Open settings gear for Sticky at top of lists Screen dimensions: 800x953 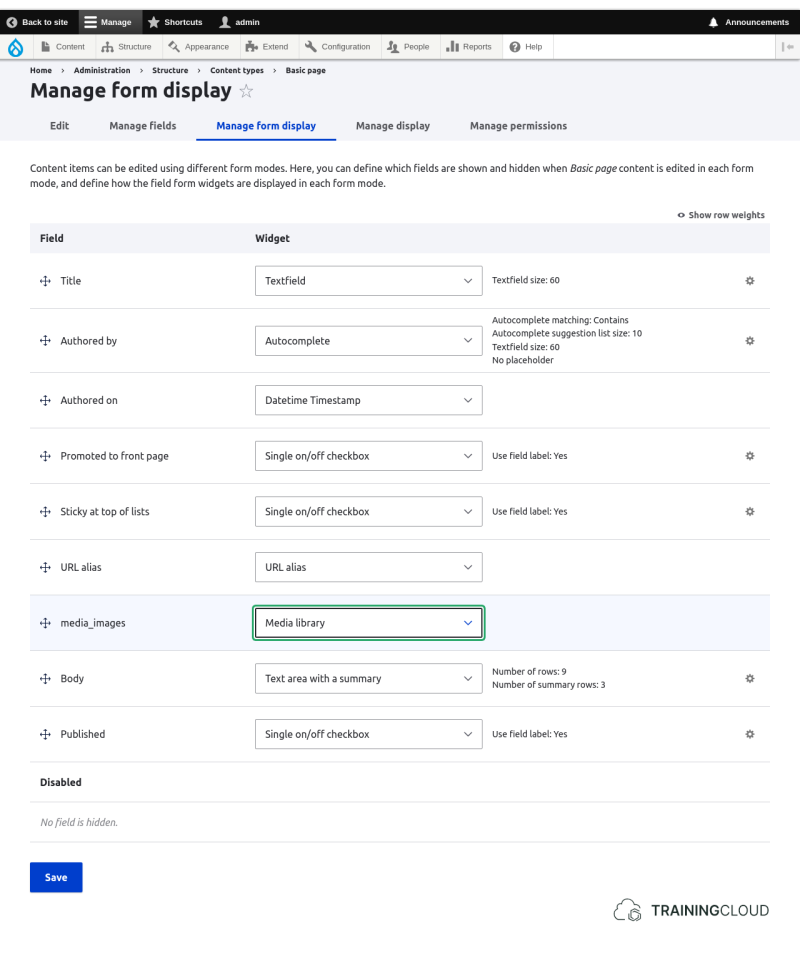pos(750,512)
